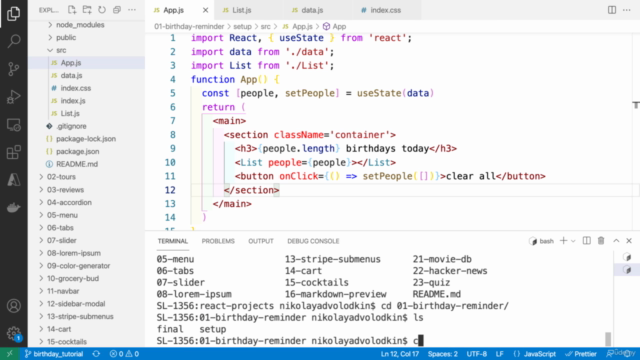Screen dimensions: 640x360
Task: Split the editor to the right
Action: [612, 10]
